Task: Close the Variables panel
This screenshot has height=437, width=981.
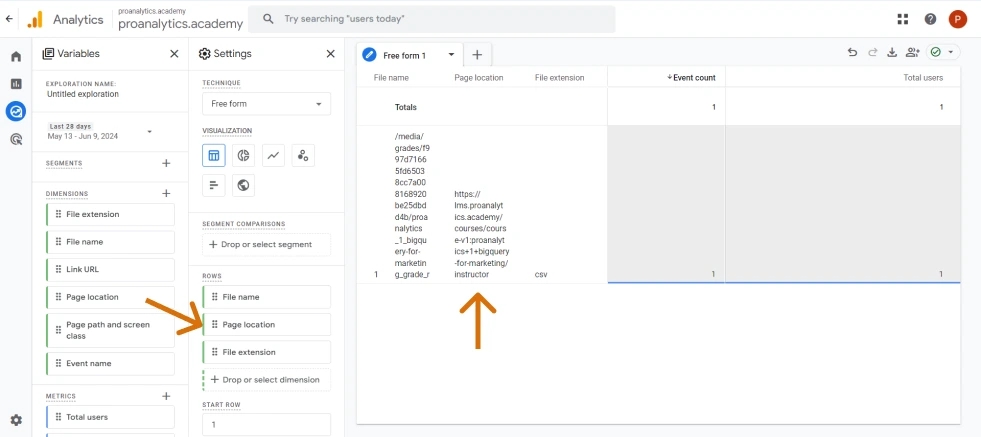Action: [175, 54]
